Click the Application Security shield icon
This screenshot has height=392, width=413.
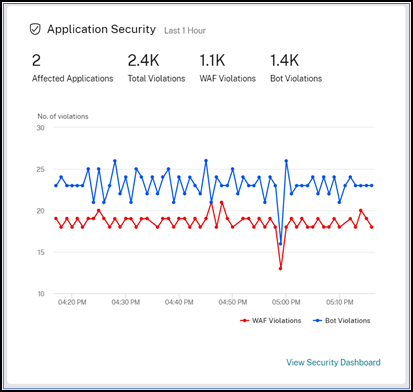pos(35,29)
